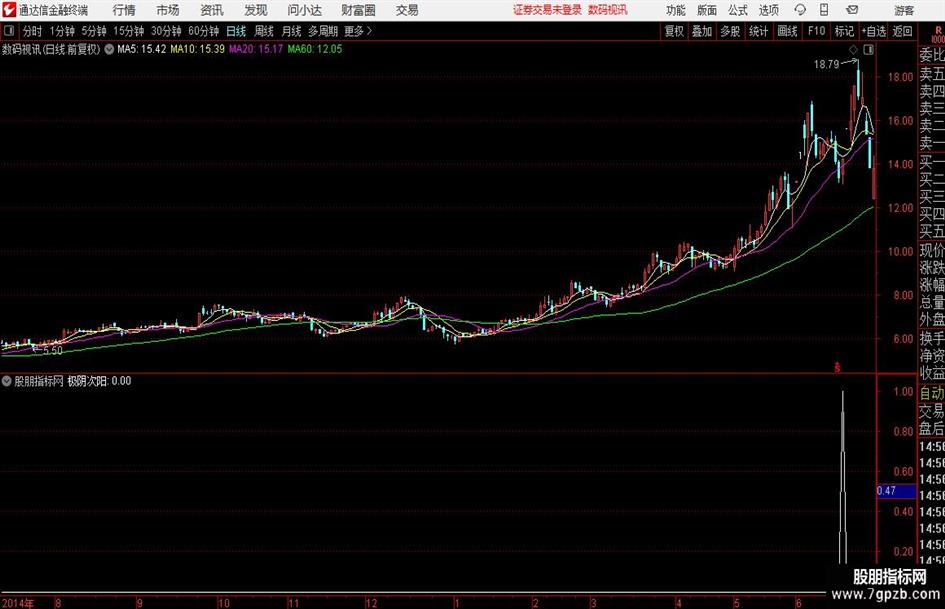Switch to 分时 period tab
The height and width of the screenshot is (609, 945).
coord(33,31)
